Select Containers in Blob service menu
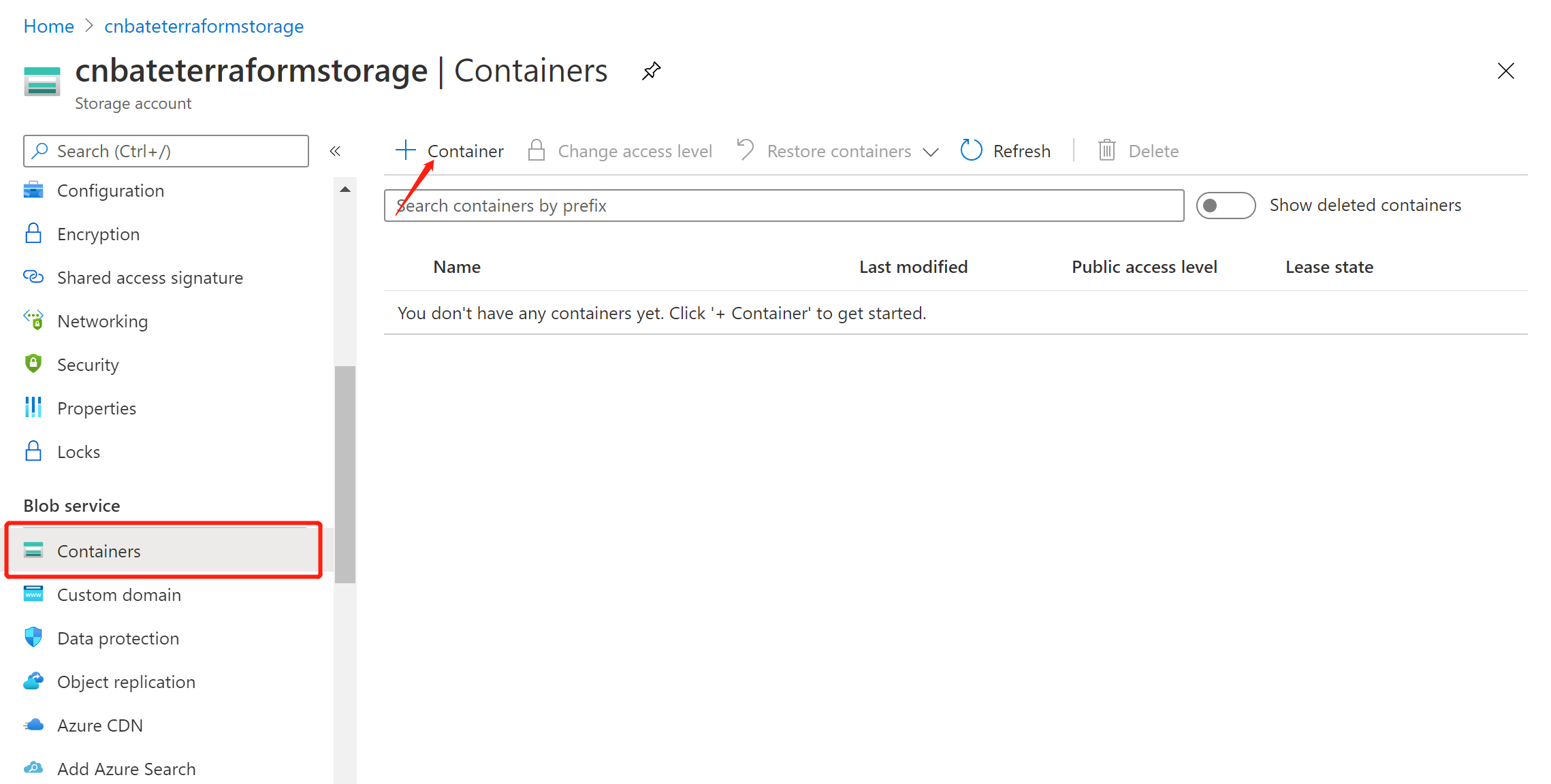This screenshot has width=1551, height=784. tap(165, 551)
